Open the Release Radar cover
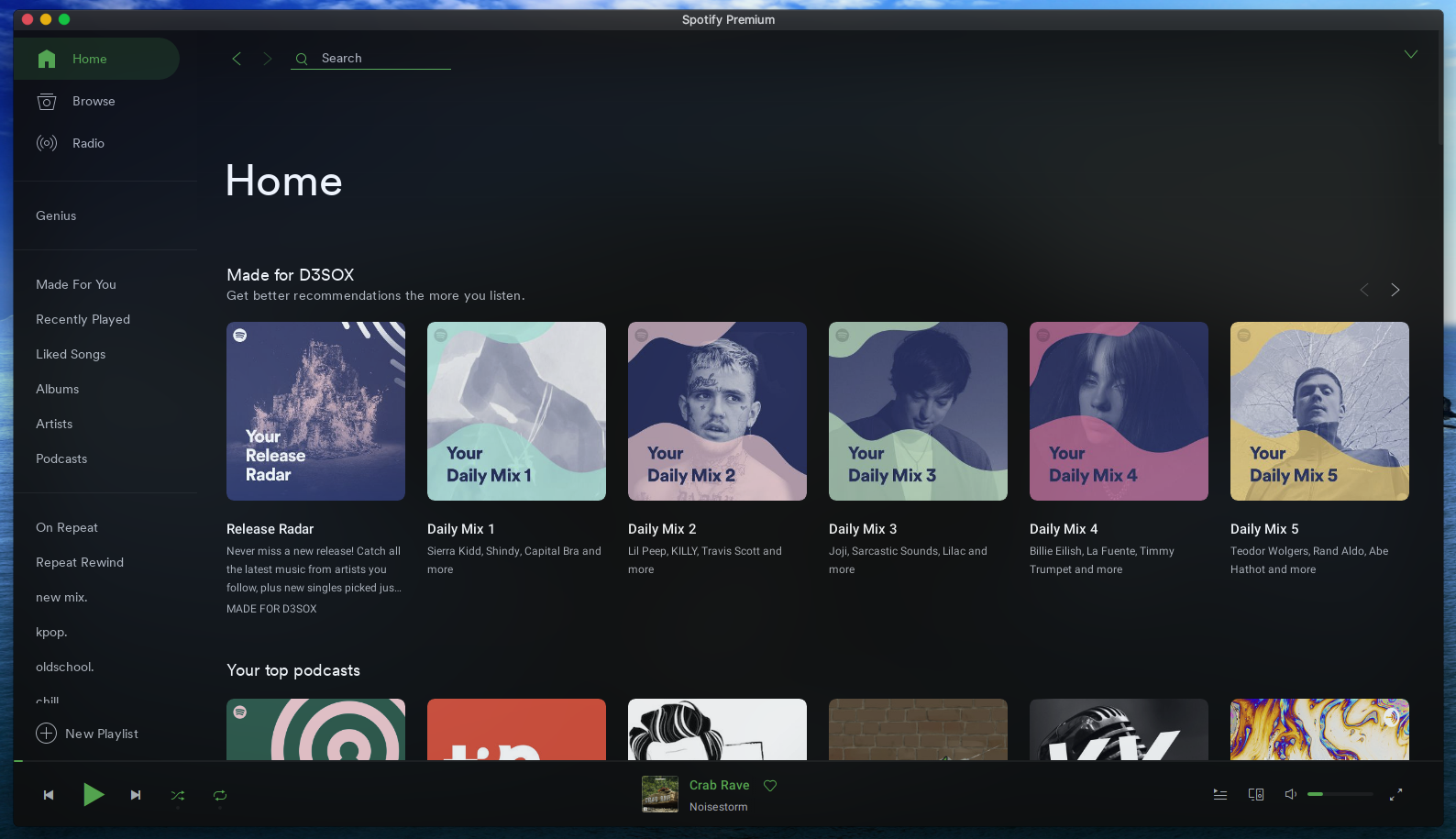1456x839 pixels. pos(315,411)
